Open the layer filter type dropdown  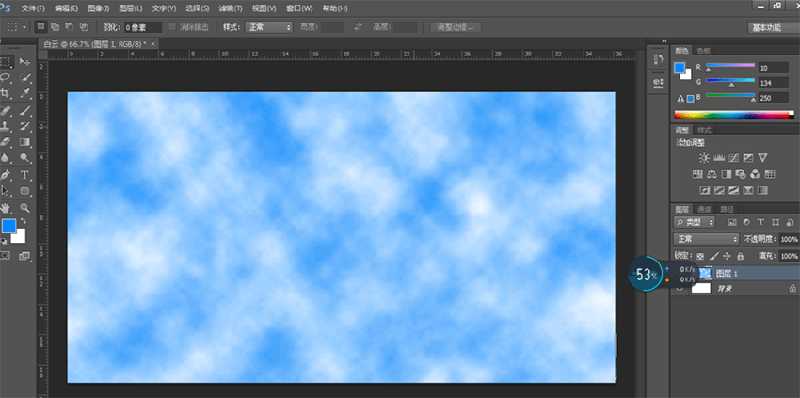tap(694, 222)
